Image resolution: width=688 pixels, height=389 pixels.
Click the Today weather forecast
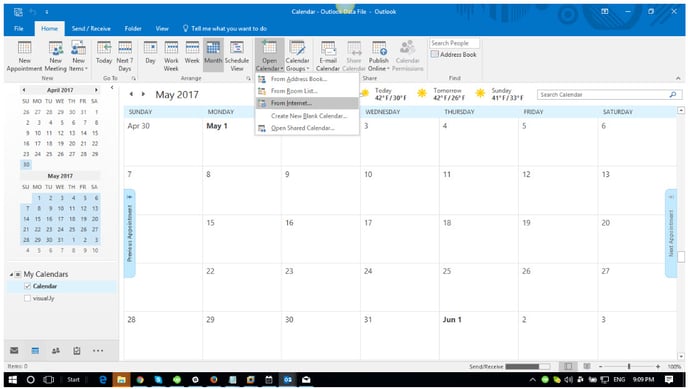pyautogui.click(x=384, y=94)
